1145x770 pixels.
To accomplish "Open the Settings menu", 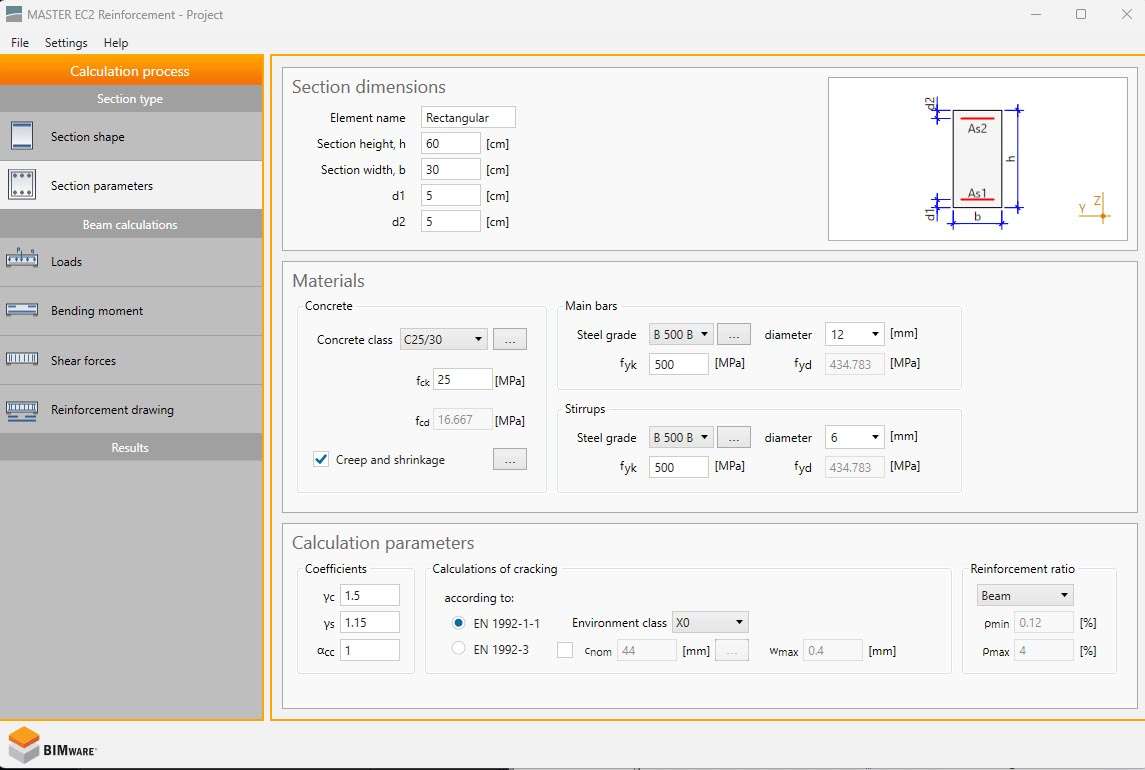I will (66, 43).
